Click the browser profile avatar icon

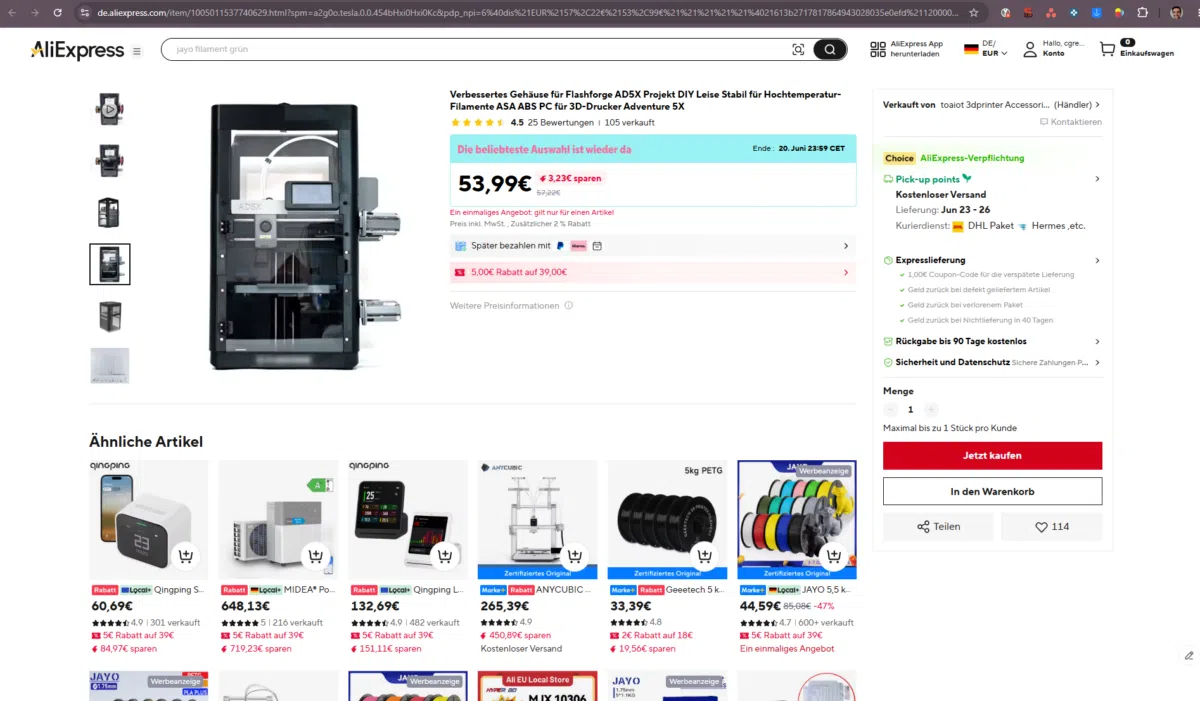tap(1176, 13)
